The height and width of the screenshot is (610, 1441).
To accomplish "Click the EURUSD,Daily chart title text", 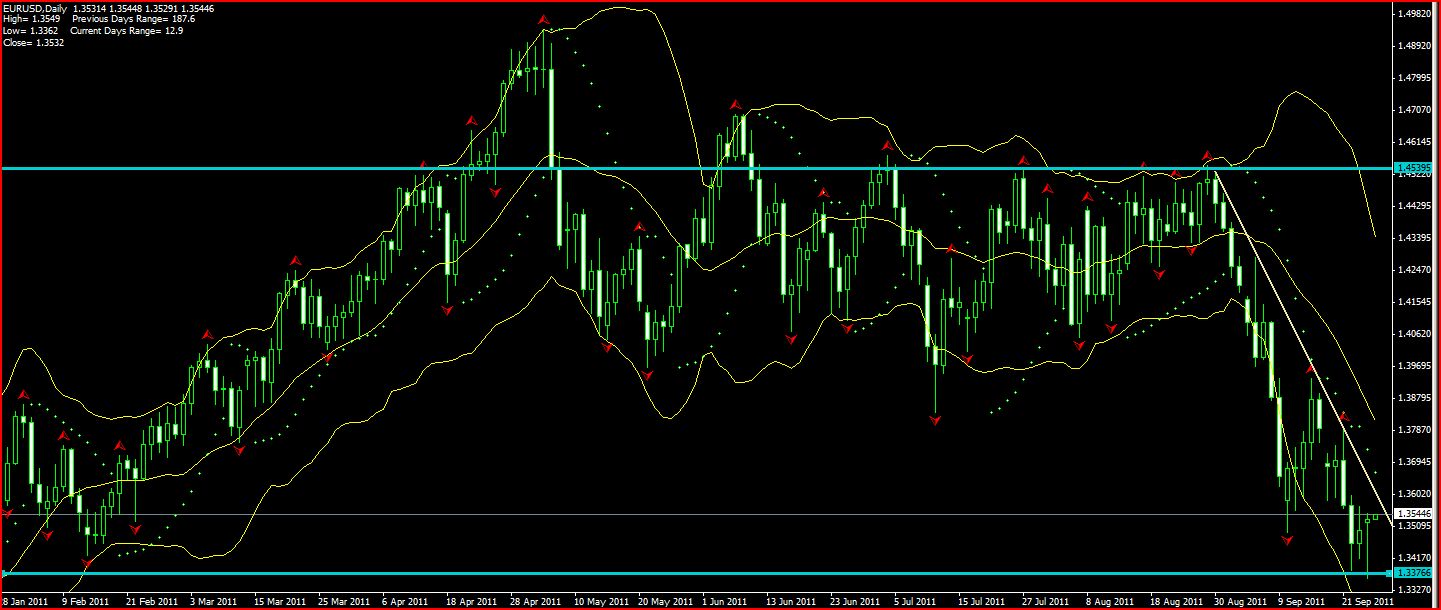I will click(x=34, y=8).
